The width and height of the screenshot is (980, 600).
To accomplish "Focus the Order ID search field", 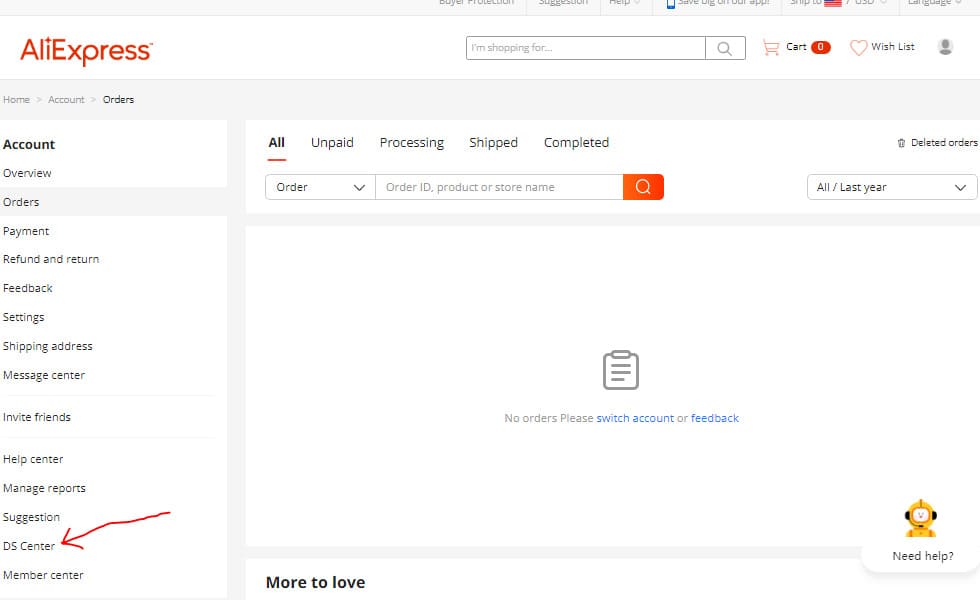I will tap(499, 187).
